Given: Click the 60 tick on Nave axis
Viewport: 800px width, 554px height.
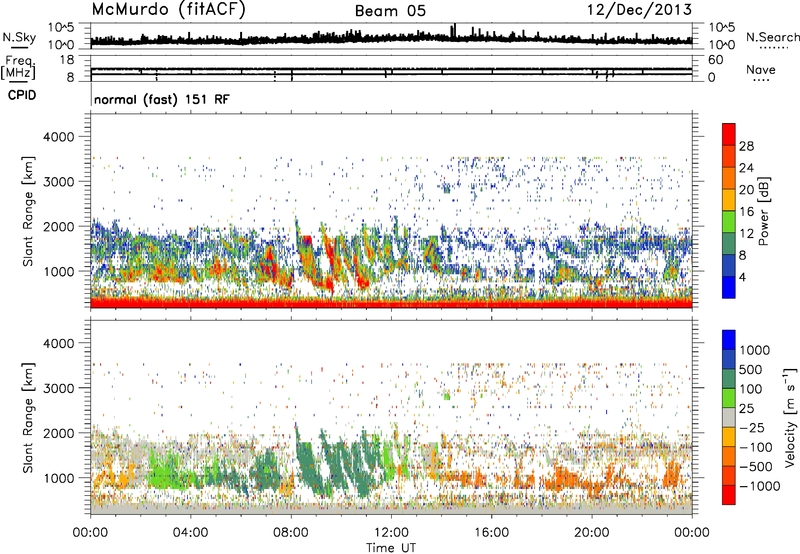Looking at the screenshot, I should point(716,60).
